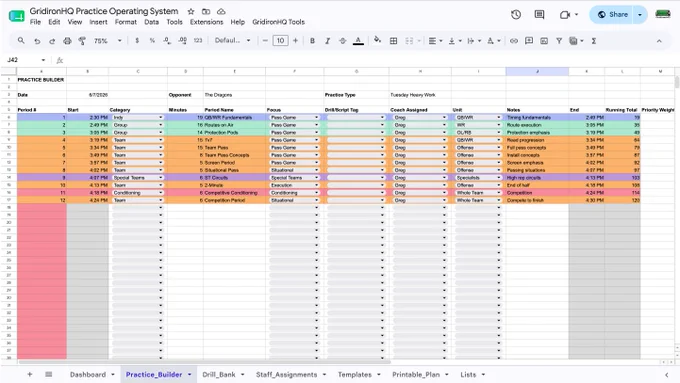The height and width of the screenshot is (383, 680).
Task: Add a new sheet
Action: [x=29, y=374]
